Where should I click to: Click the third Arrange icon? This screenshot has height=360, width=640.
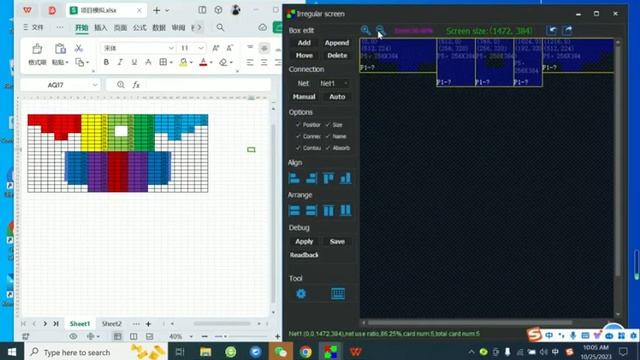328,210
